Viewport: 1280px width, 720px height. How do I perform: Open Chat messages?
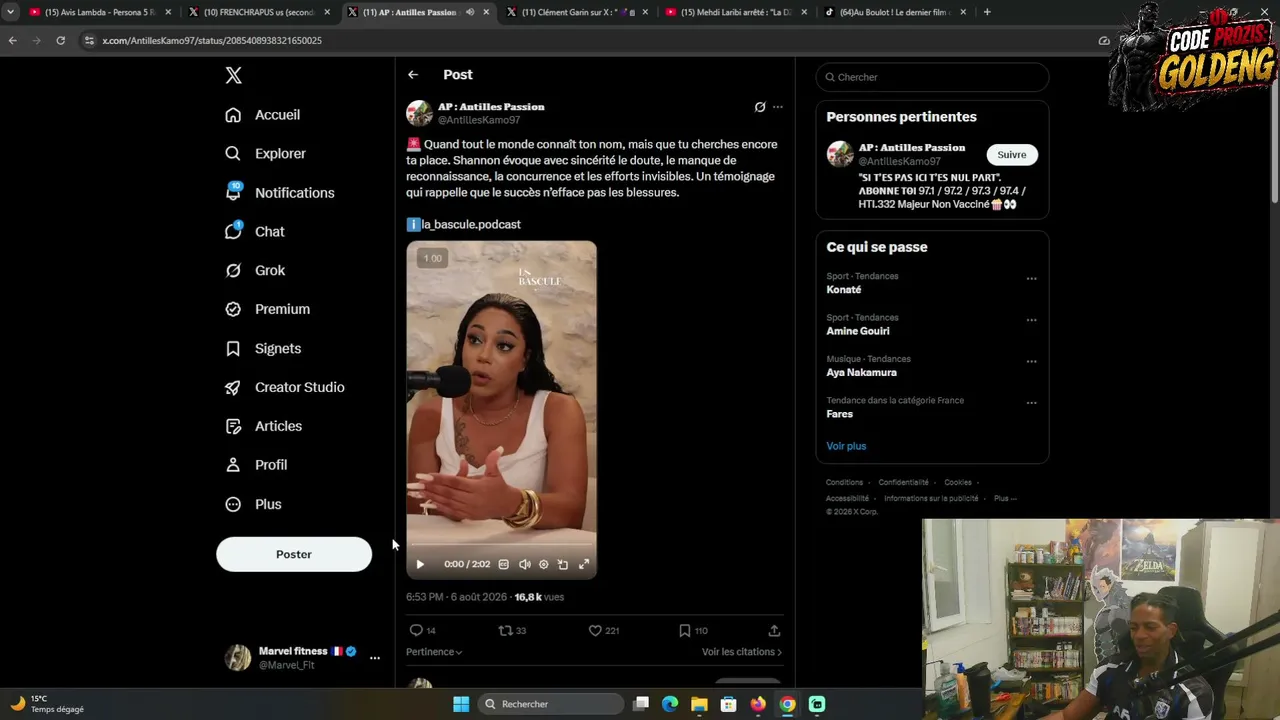255,232
